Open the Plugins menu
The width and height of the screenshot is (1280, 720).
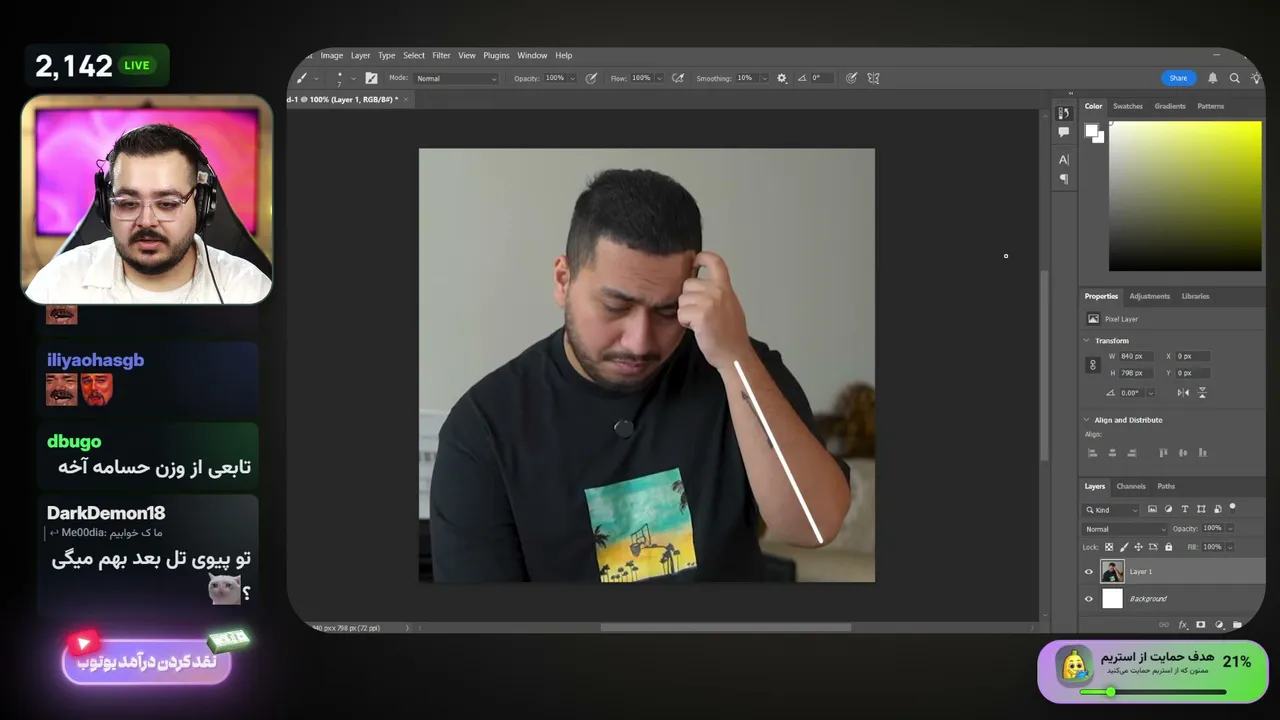[x=496, y=56]
